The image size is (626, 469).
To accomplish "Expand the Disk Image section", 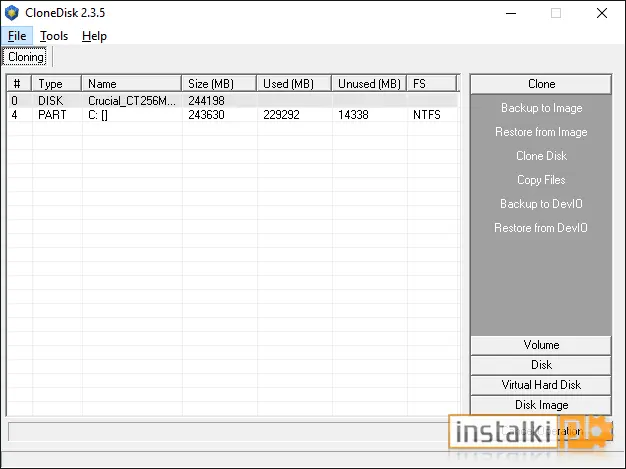I will pyautogui.click(x=541, y=405).
